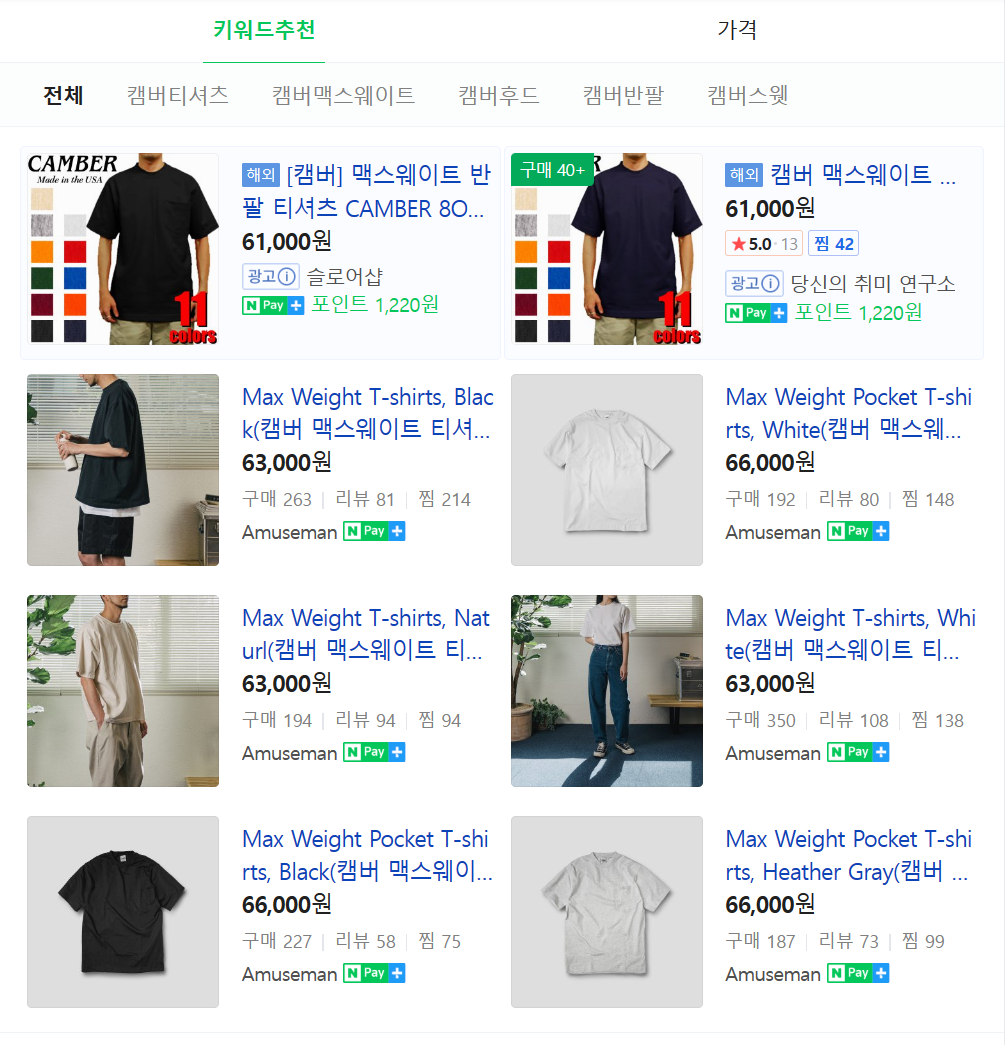Click the 61,000원 price in 슬로어샵 ad
This screenshot has width=1005, height=1045.
coord(287,241)
